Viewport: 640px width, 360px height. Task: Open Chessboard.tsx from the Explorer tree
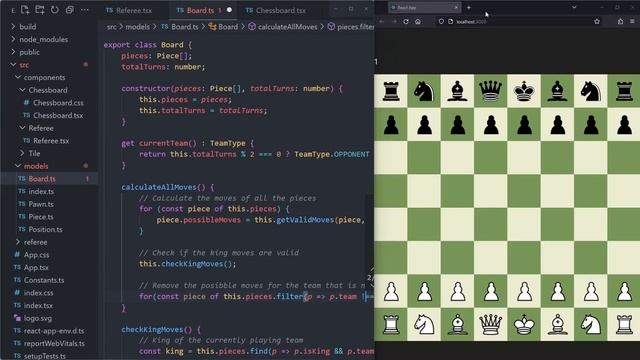coord(58,115)
